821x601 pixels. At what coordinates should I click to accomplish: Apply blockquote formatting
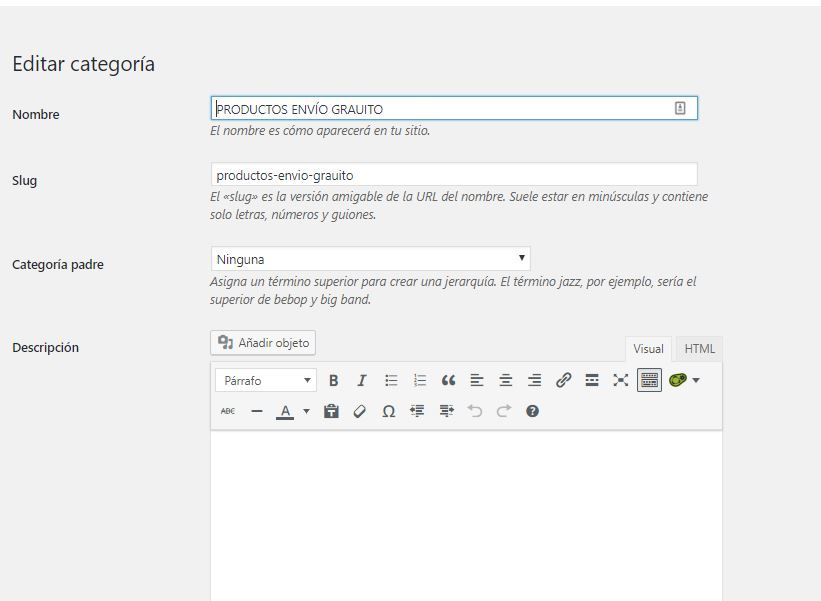448,381
